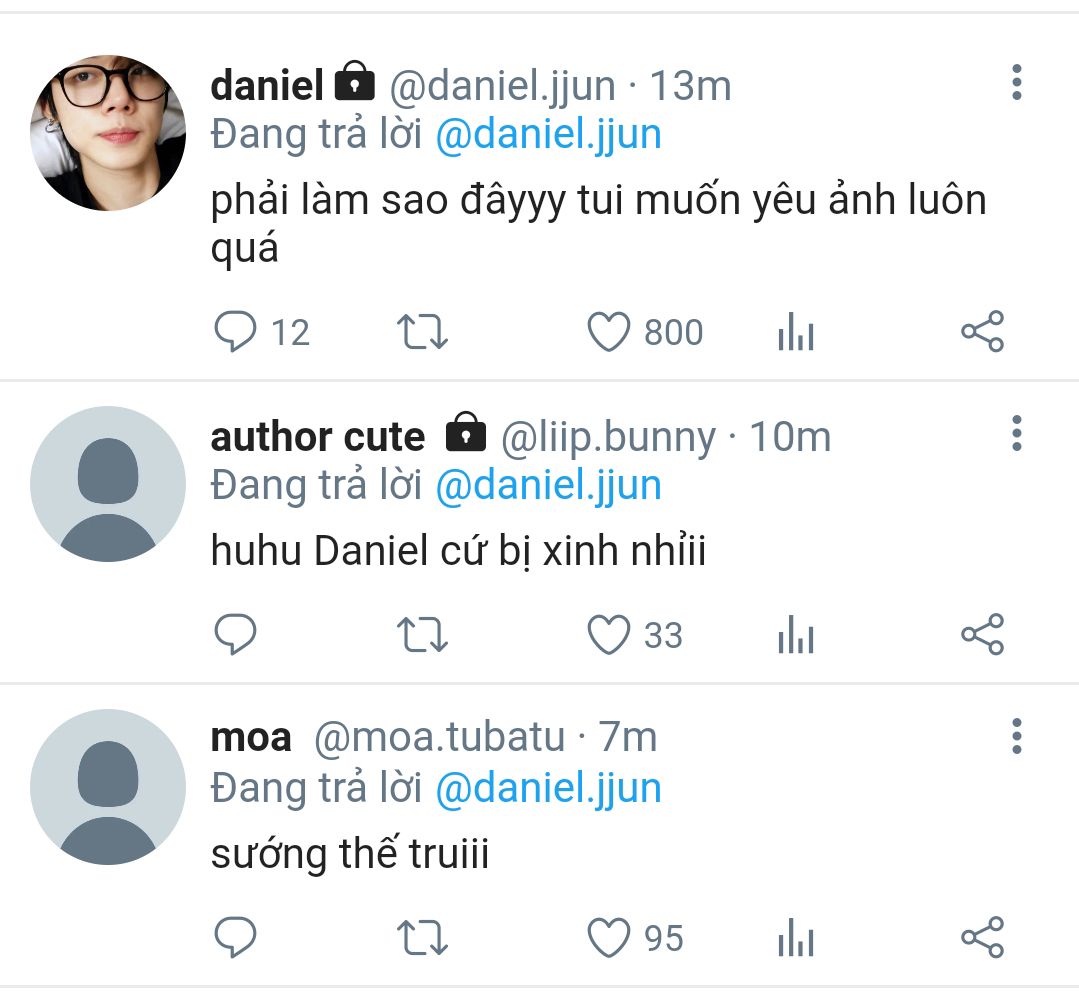This screenshot has width=1079, height=996.
Task: Open author cute's username profile
Action: (x=318, y=437)
